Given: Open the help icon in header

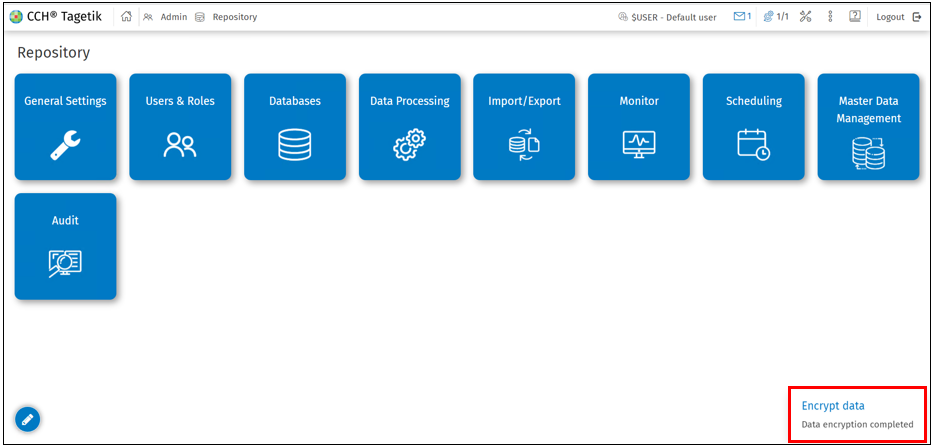Looking at the screenshot, I should pos(854,17).
